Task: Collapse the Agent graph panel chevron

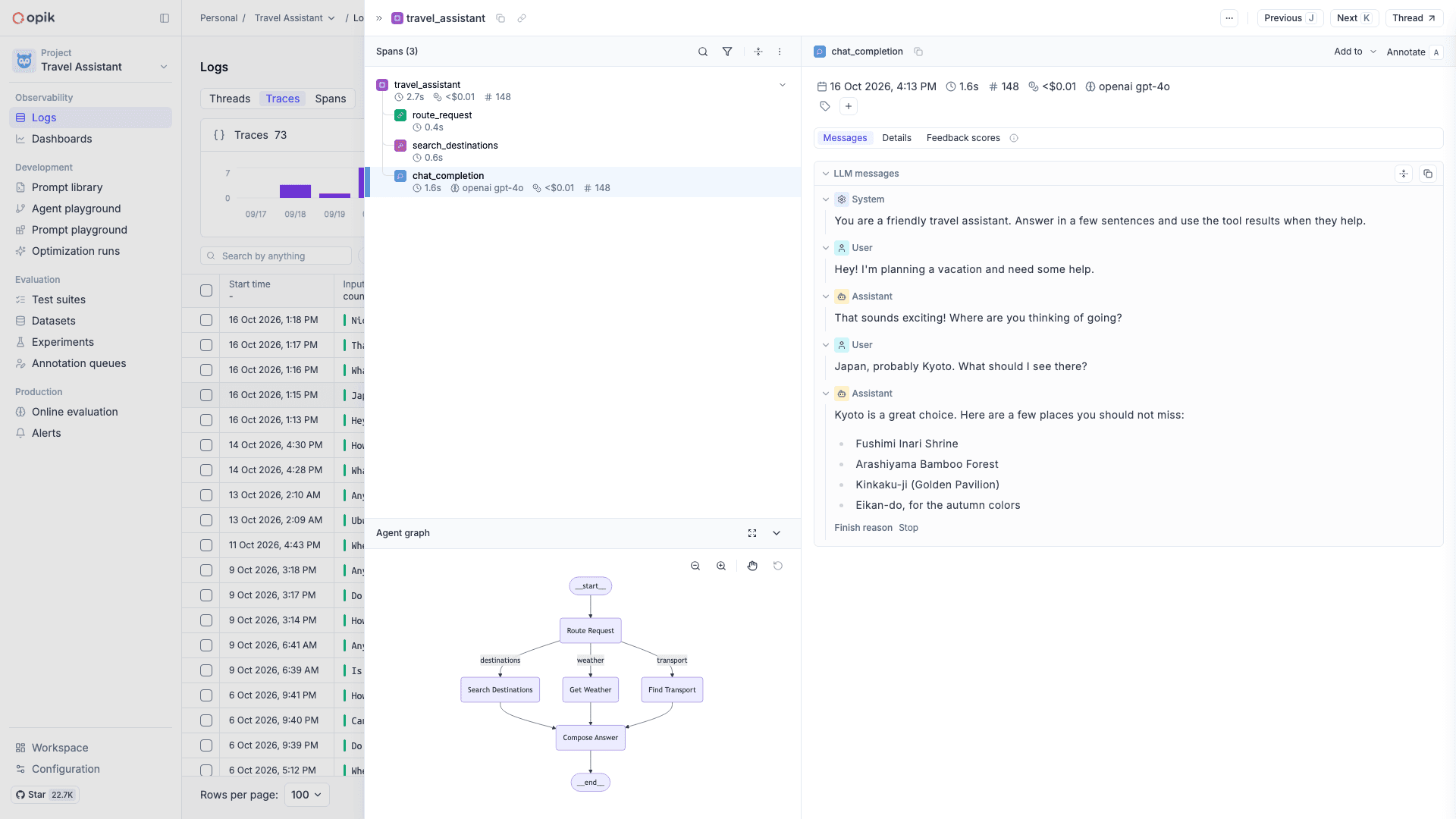Action: (x=777, y=533)
